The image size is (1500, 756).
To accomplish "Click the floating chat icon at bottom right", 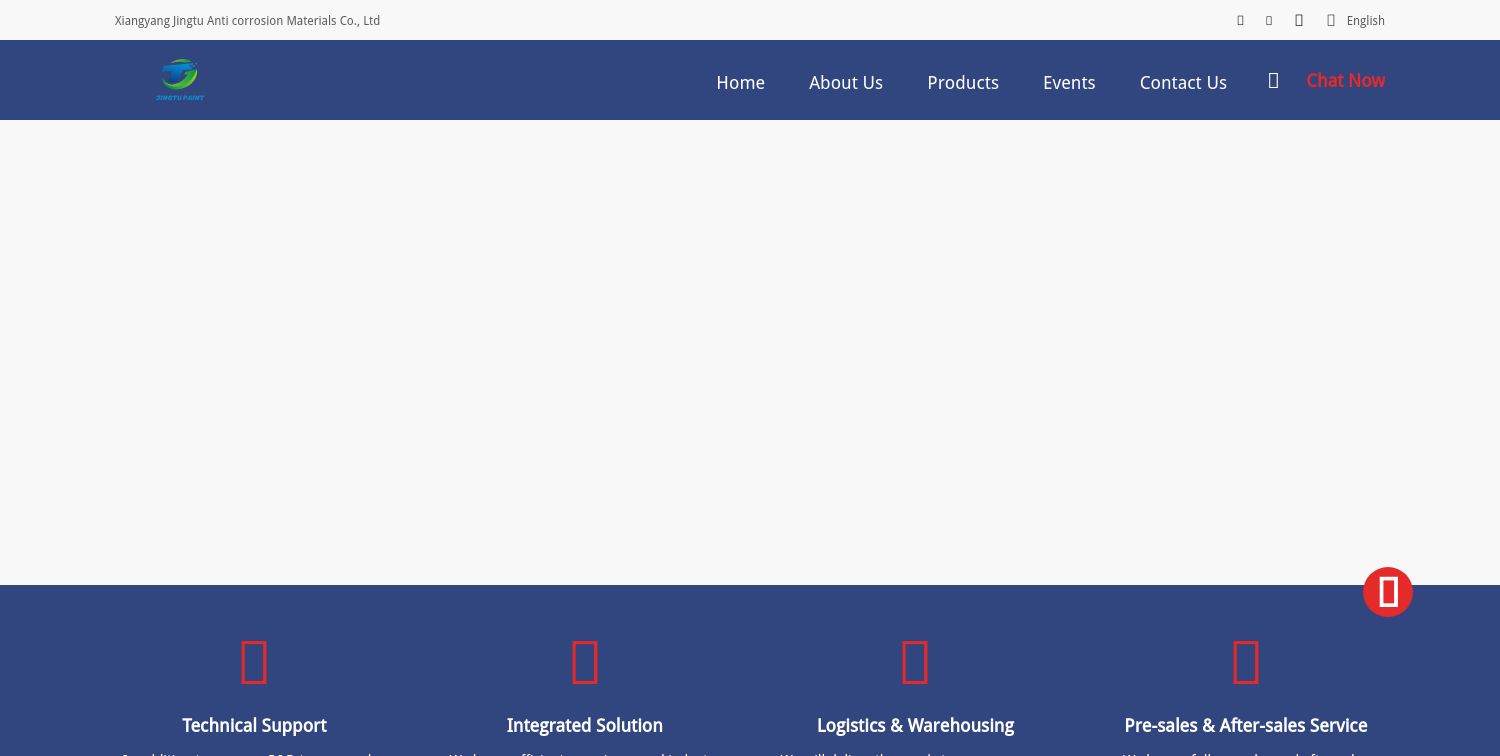I will tap(1388, 591).
